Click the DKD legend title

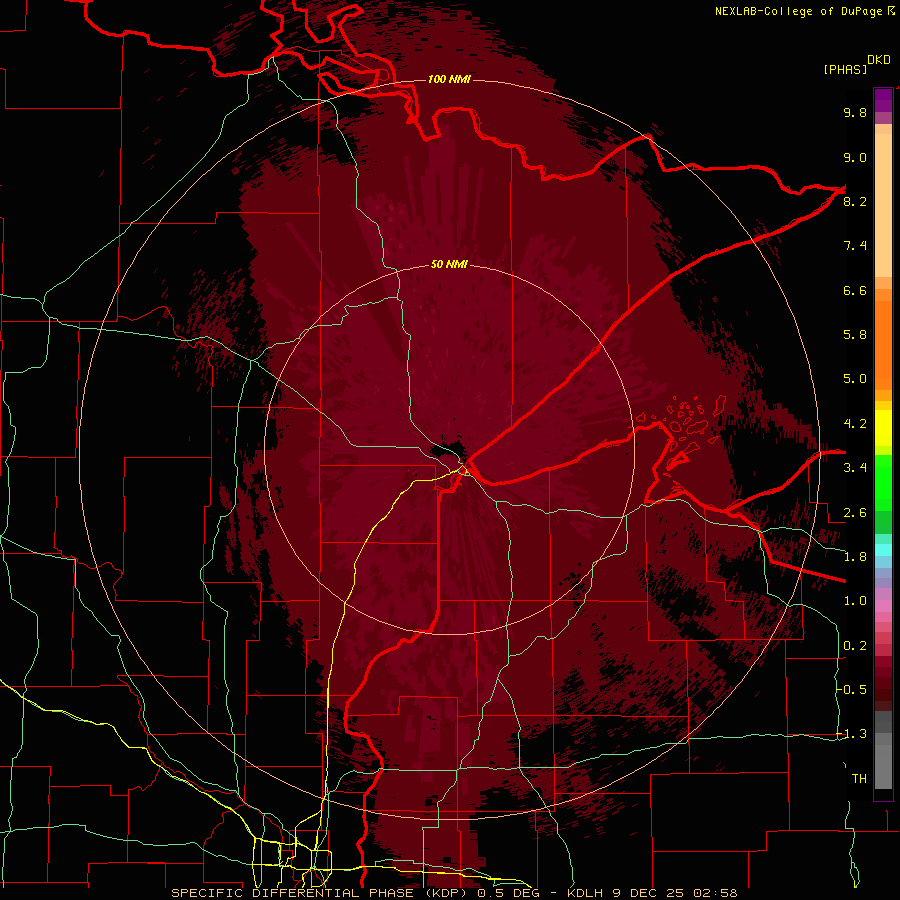(x=879, y=60)
